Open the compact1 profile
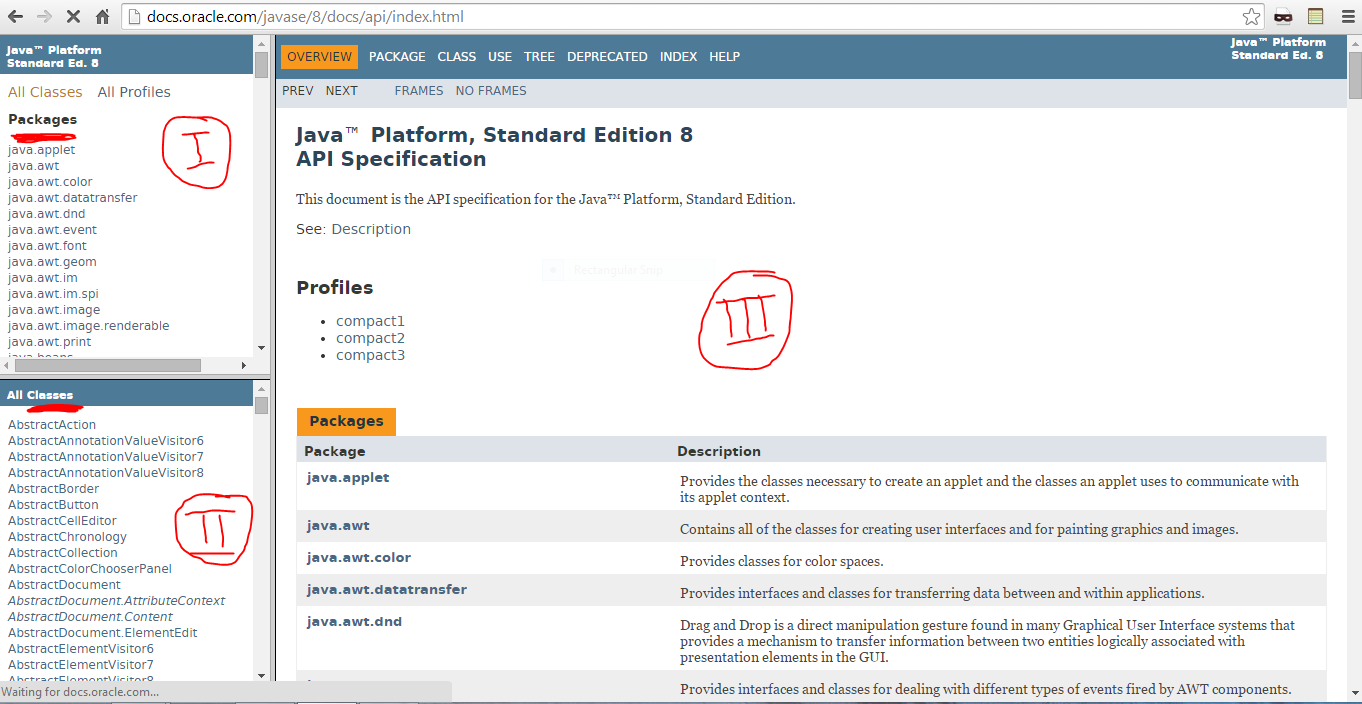The height and width of the screenshot is (704, 1362). tap(370, 321)
